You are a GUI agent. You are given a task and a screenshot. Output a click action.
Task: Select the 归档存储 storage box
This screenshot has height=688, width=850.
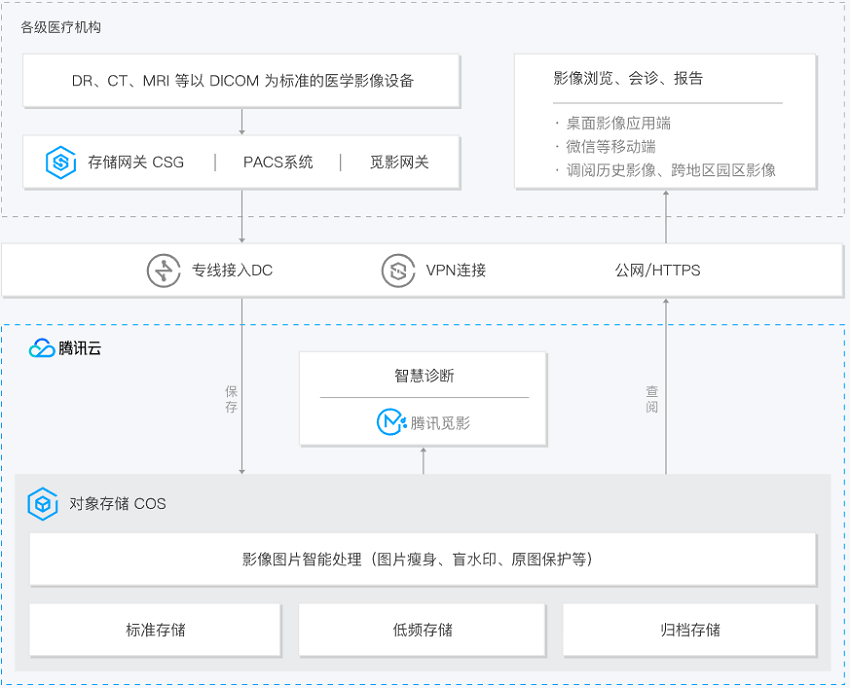coord(690,630)
